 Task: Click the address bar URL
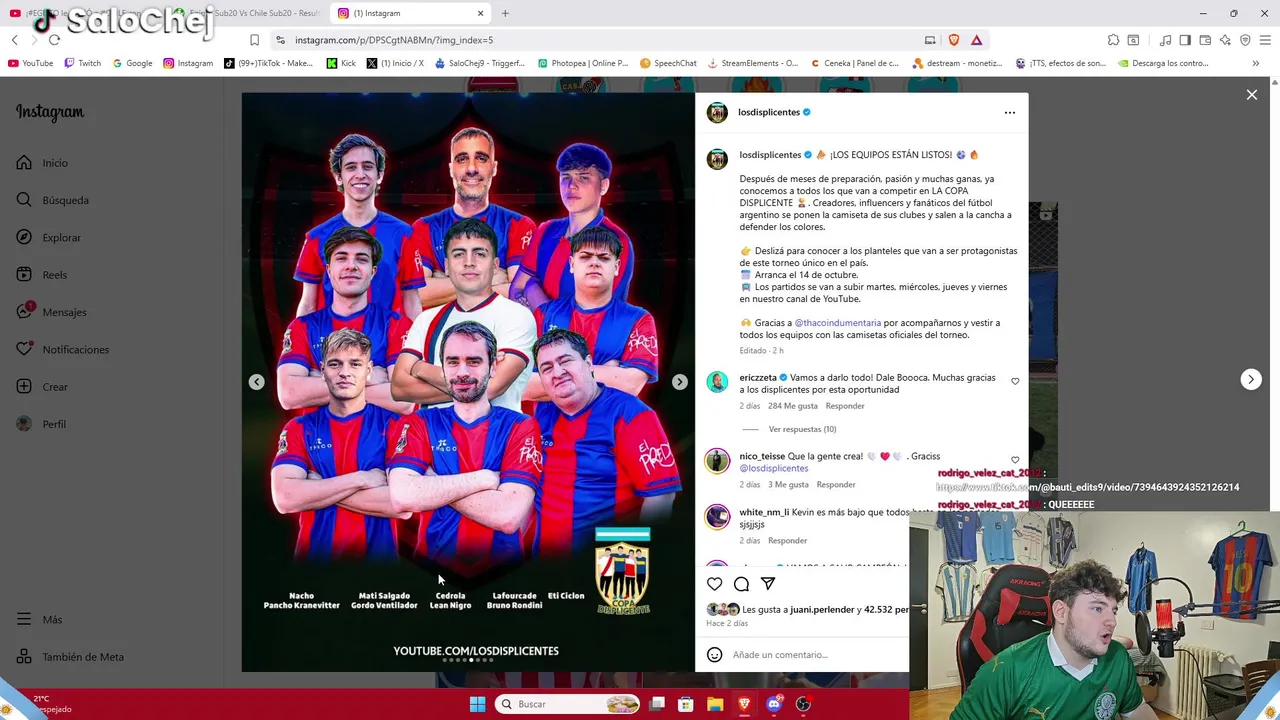pyautogui.click(x=394, y=40)
